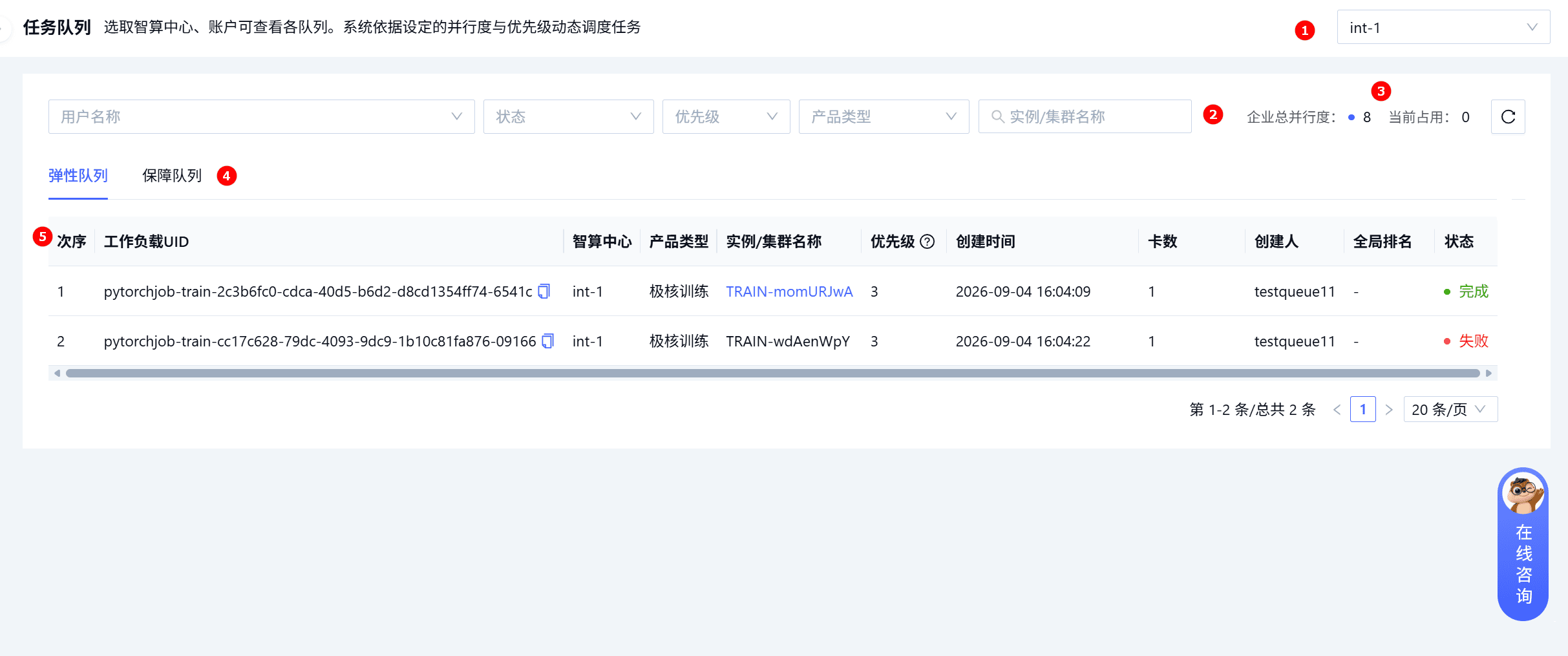Expand the 产品类型 product type dropdown
Screen dimensions: 1568x656
pyautogui.click(x=884, y=117)
